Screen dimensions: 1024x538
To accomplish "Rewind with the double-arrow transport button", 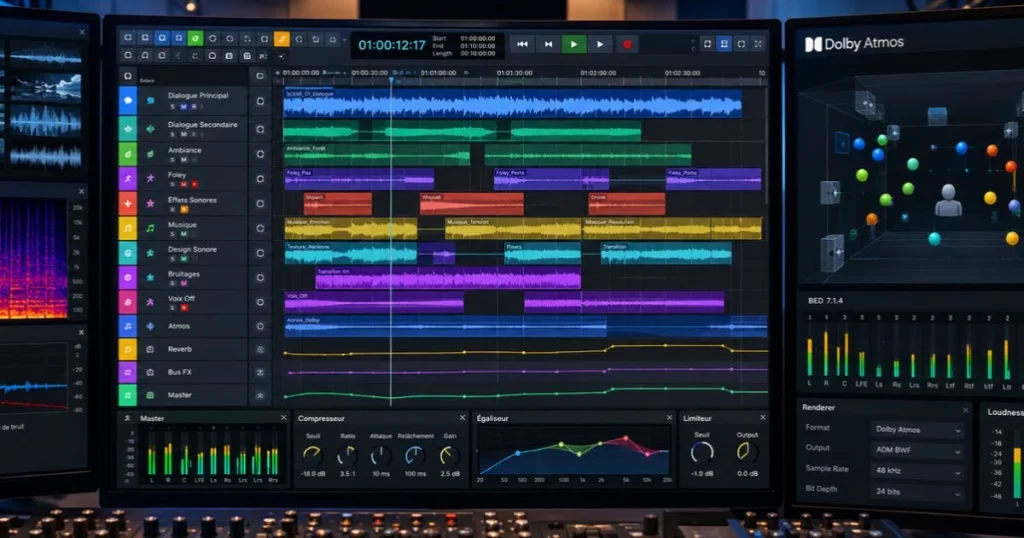I will [522, 44].
